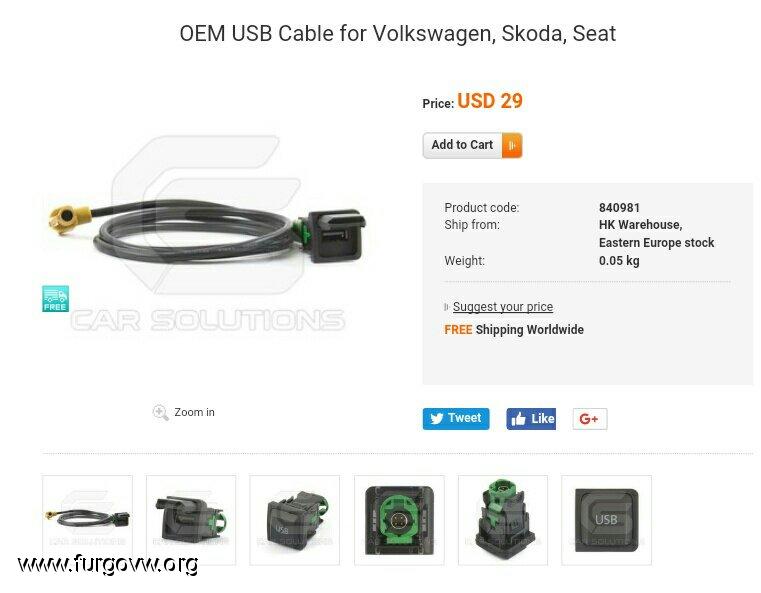Share the product via Tweet button
761x593 pixels.
(x=456, y=418)
